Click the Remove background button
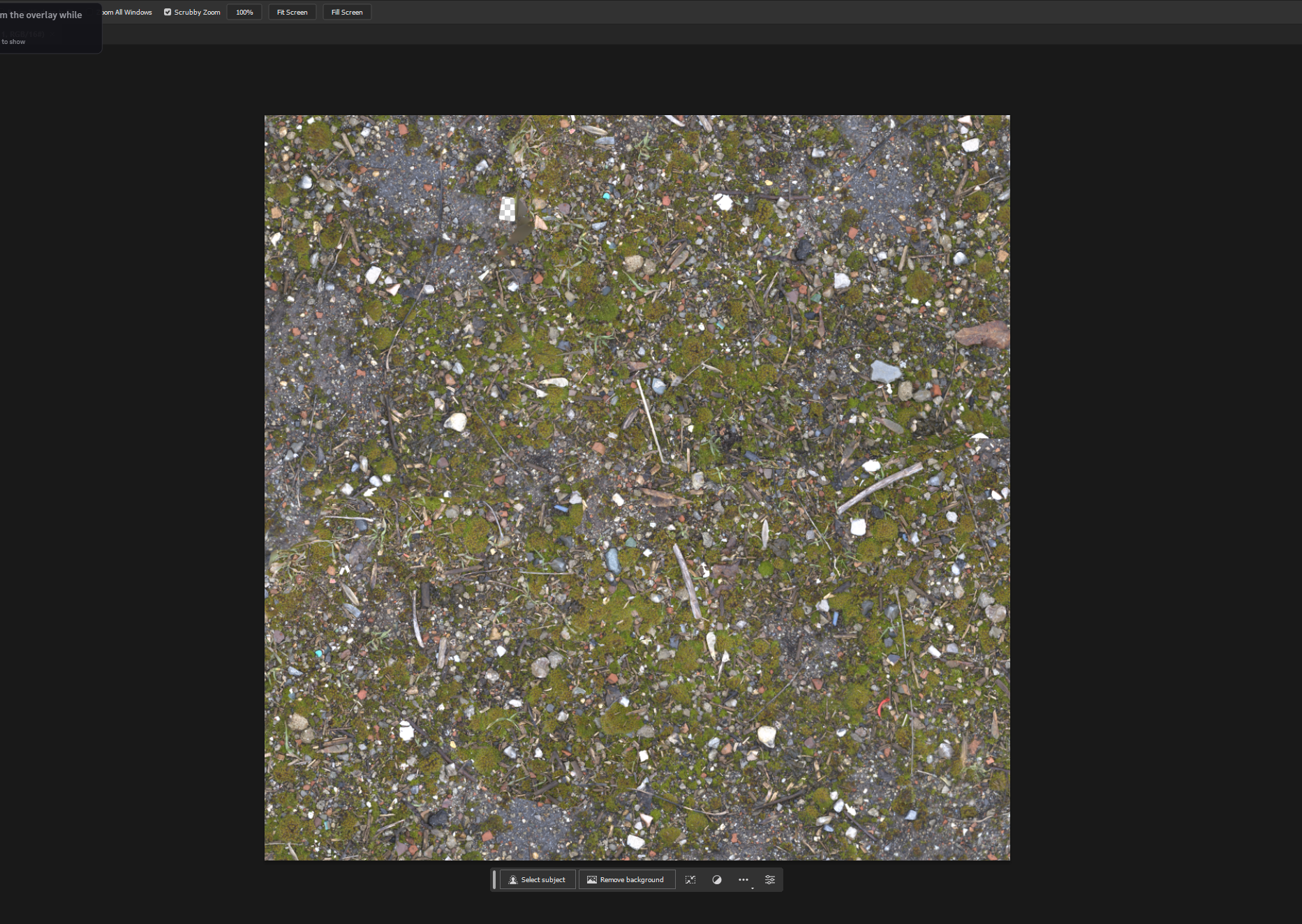The image size is (1302, 924). [626, 879]
